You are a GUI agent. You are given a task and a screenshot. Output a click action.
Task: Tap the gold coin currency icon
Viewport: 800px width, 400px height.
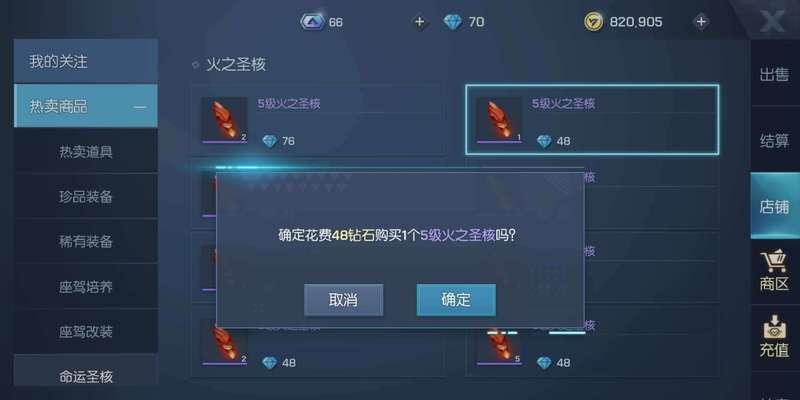[593, 22]
